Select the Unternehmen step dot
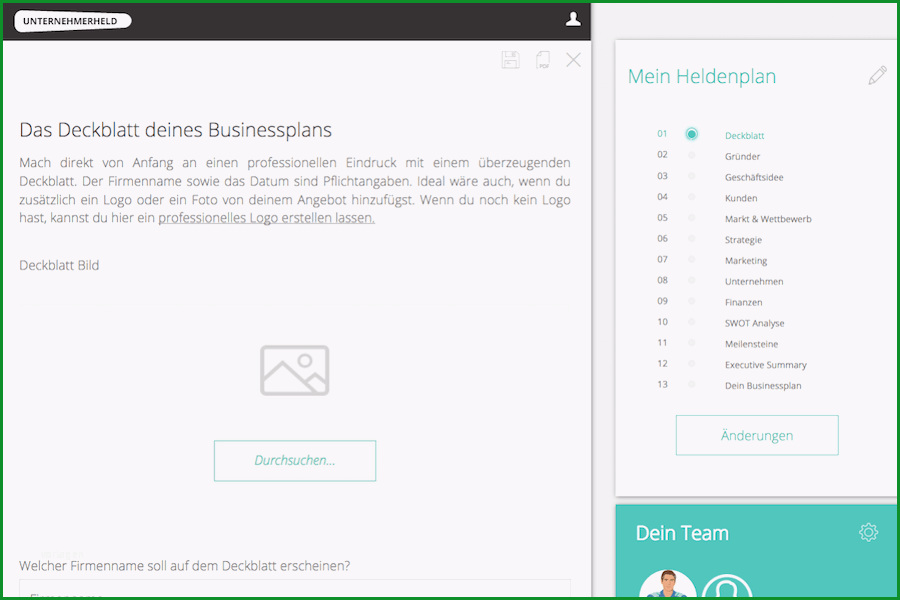 692,280
